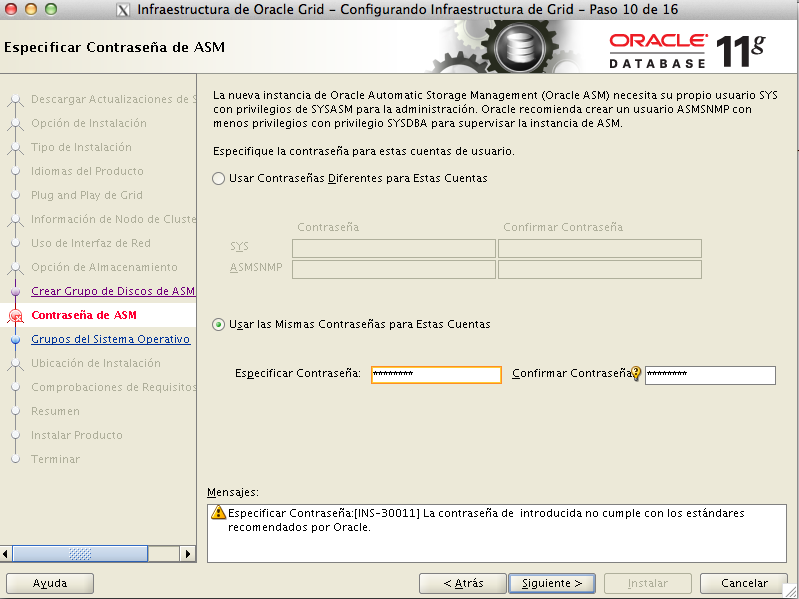The width and height of the screenshot is (799, 599).
Task: Click the warning icon in Mensajes box
Action: [x=219, y=513]
